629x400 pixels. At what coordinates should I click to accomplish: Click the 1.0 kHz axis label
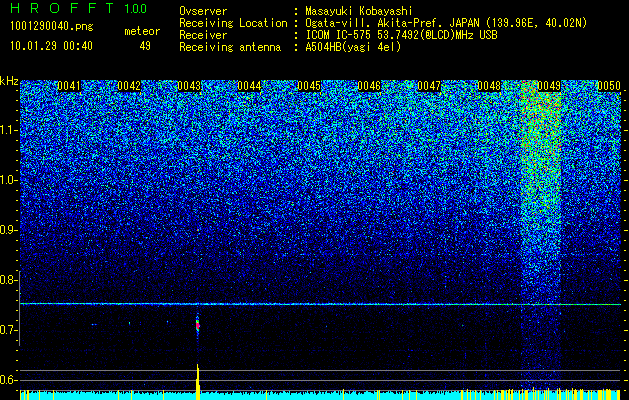point(9,180)
